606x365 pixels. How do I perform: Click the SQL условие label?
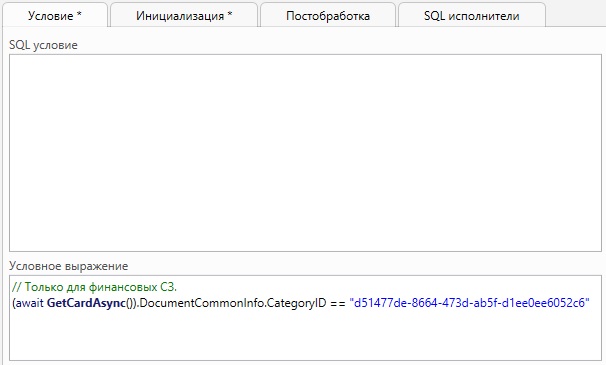pos(43,45)
